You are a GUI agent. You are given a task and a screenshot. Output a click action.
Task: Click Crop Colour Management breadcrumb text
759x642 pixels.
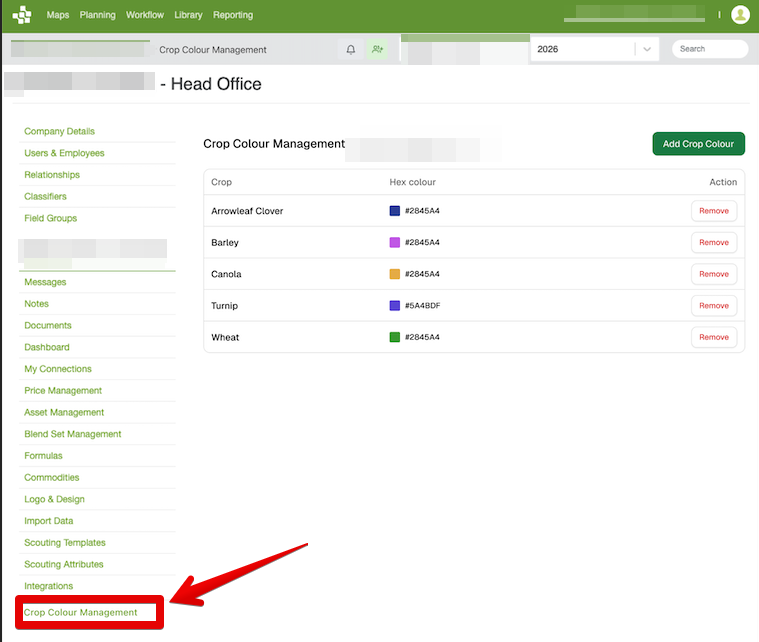point(213,50)
